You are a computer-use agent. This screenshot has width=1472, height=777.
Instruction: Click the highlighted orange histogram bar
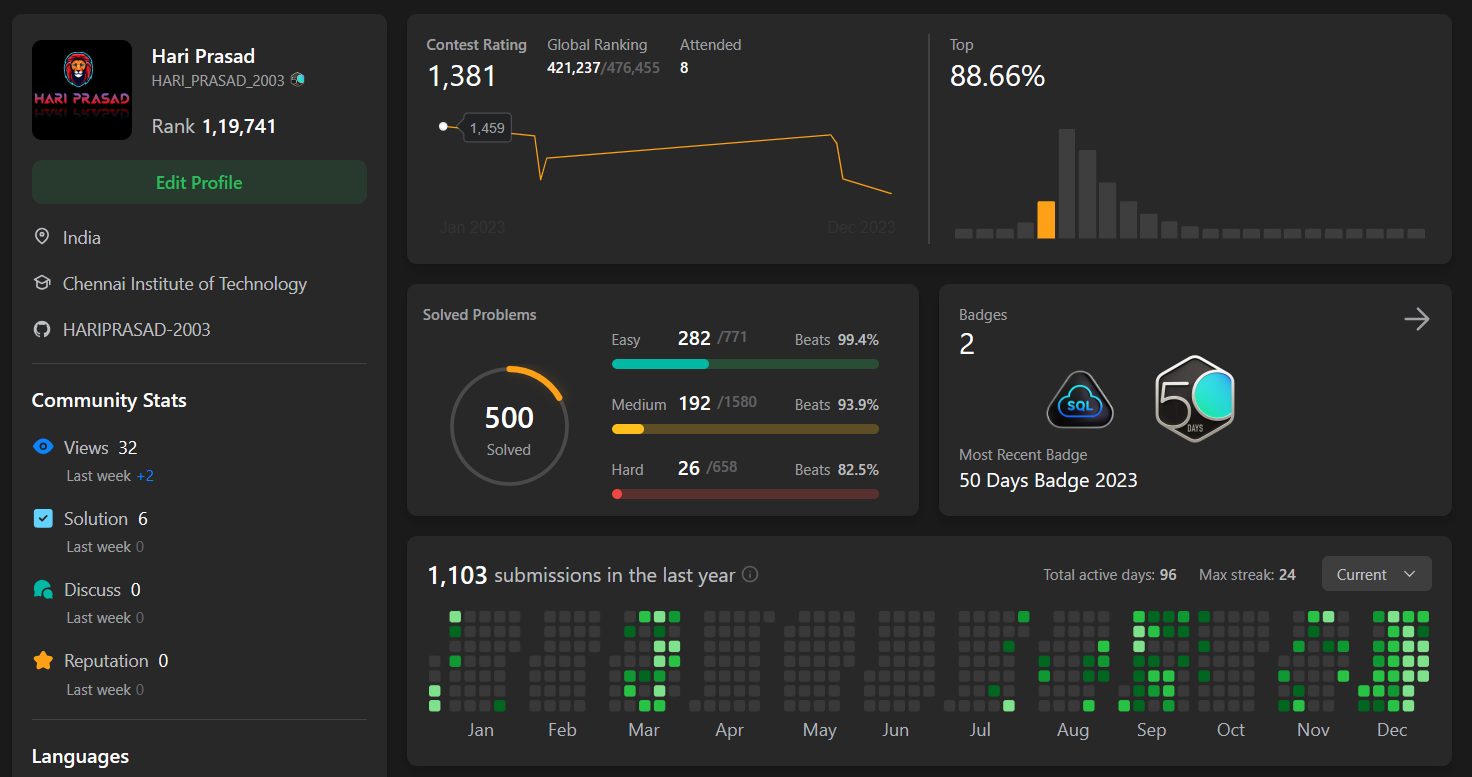(1046, 219)
